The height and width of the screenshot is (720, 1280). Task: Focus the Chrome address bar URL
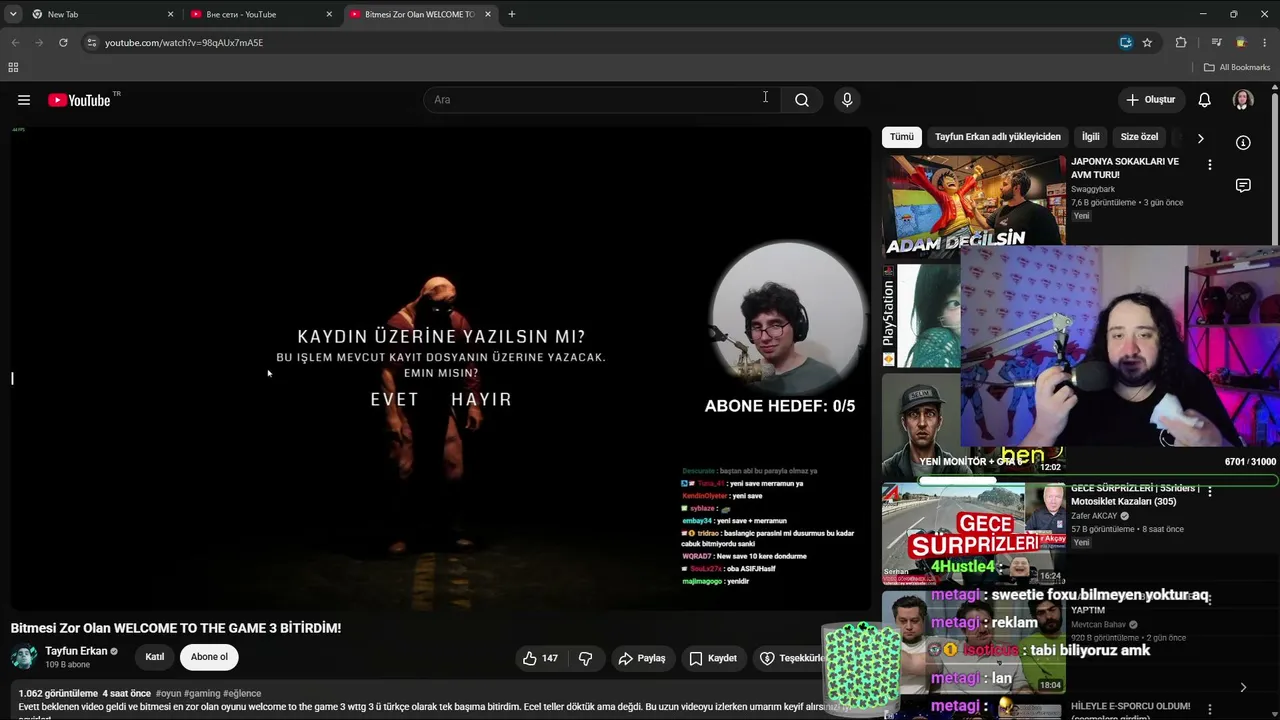pyautogui.click(x=184, y=43)
